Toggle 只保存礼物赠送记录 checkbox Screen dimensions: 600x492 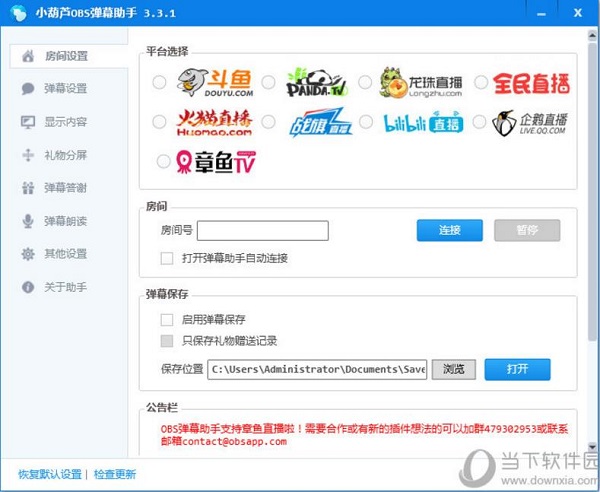click(x=167, y=341)
